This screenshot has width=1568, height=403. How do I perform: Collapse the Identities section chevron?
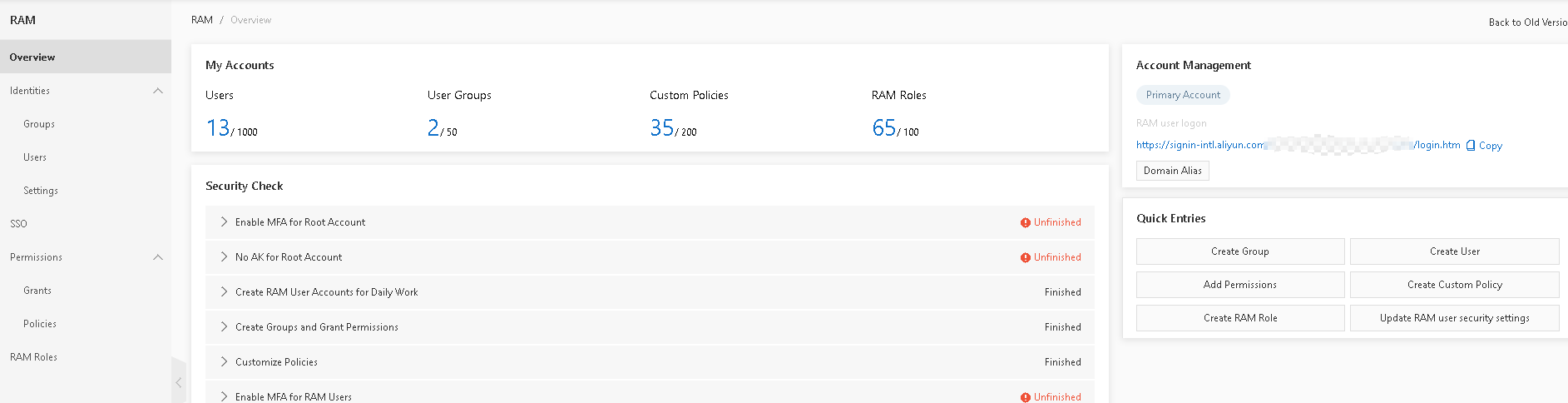[x=158, y=91]
